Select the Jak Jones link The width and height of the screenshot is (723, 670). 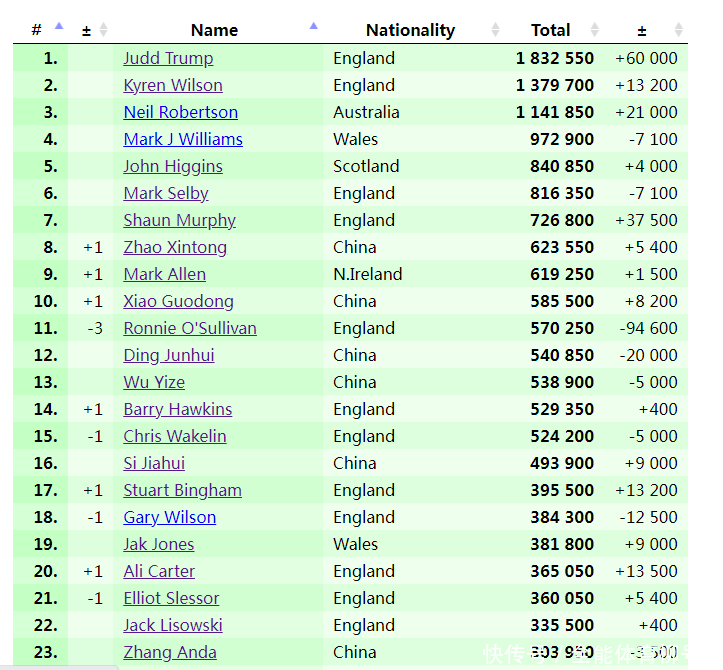coord(159,544)
